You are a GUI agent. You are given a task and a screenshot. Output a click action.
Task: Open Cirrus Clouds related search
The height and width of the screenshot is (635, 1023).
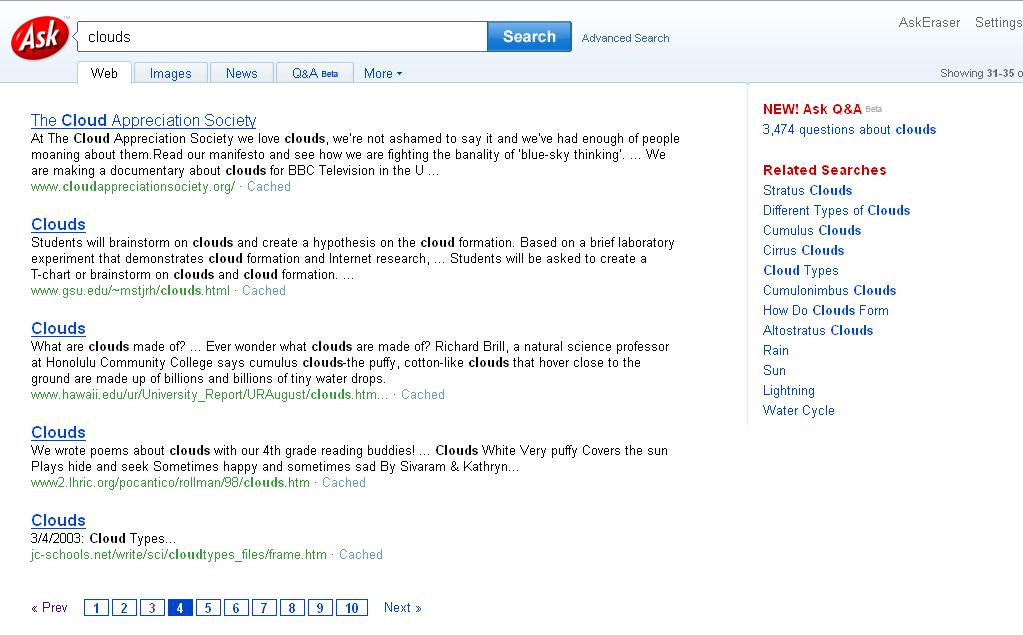click(803, 251)
